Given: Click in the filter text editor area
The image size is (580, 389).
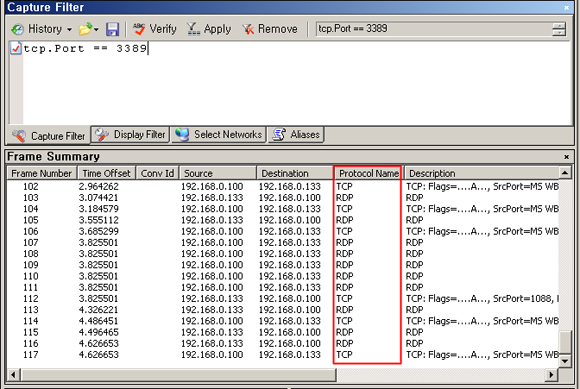Looking at the screenshot, I should pos(297,83).
